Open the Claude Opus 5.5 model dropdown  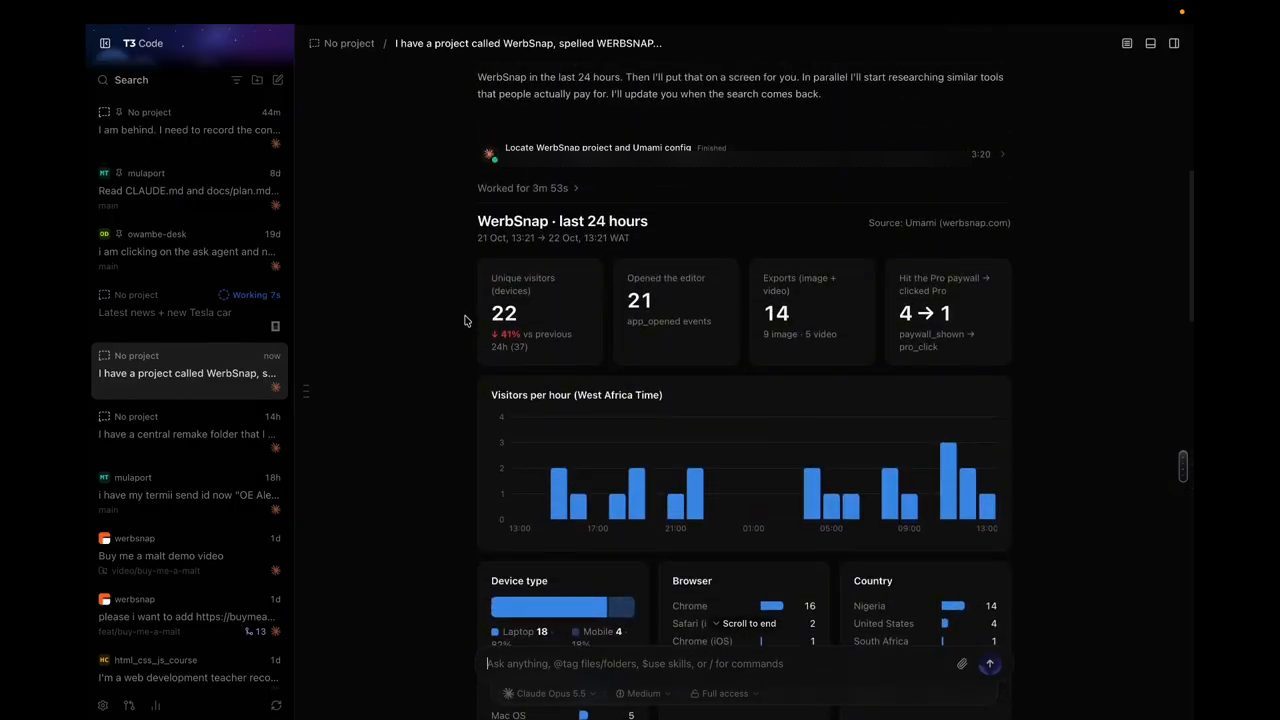coord(550,693)
